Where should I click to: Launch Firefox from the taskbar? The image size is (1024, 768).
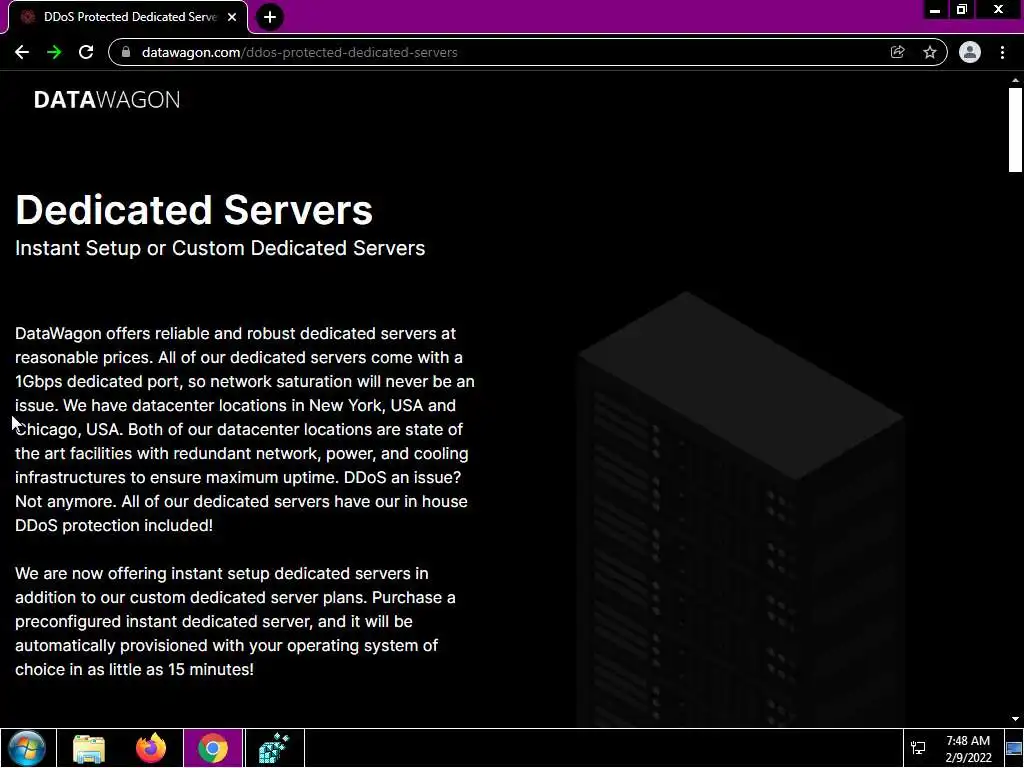(x=151, y=748)
